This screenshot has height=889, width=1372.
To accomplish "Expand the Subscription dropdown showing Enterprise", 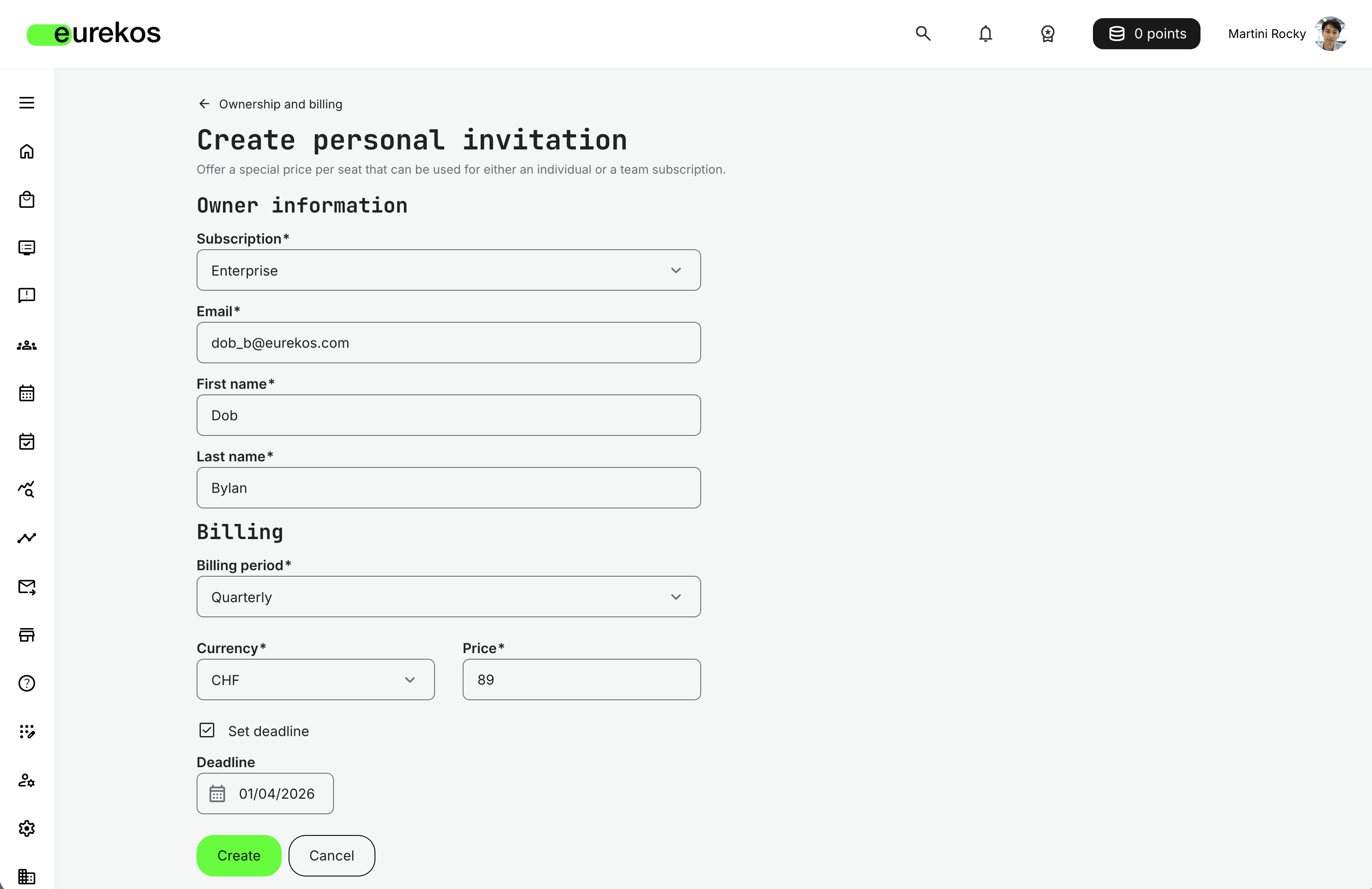I will coord(448,270).
